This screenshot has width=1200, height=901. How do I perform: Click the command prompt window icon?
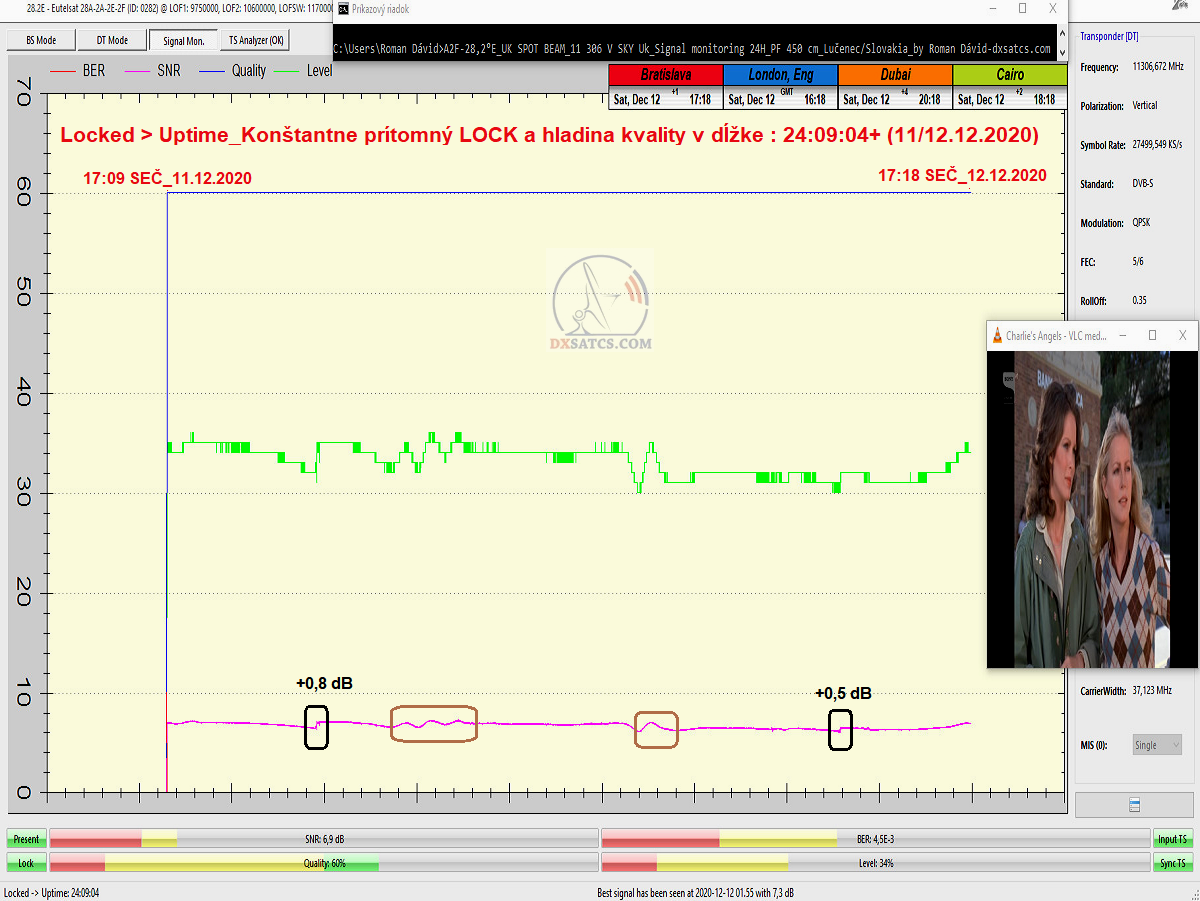pos(343,8)
